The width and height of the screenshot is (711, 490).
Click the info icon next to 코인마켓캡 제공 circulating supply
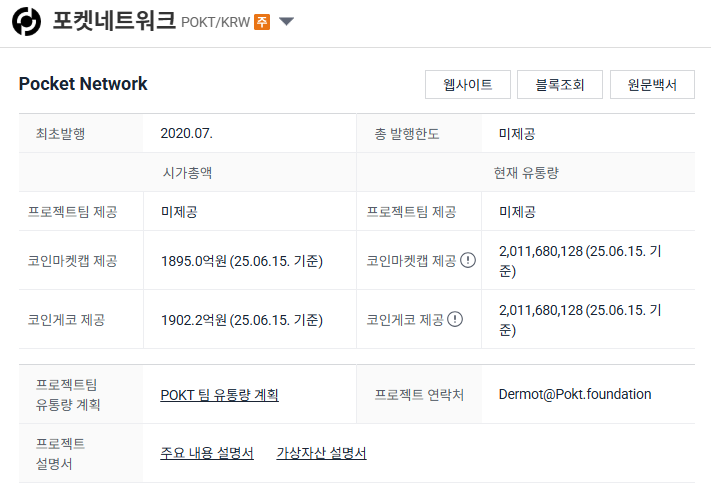coord(468,260)
